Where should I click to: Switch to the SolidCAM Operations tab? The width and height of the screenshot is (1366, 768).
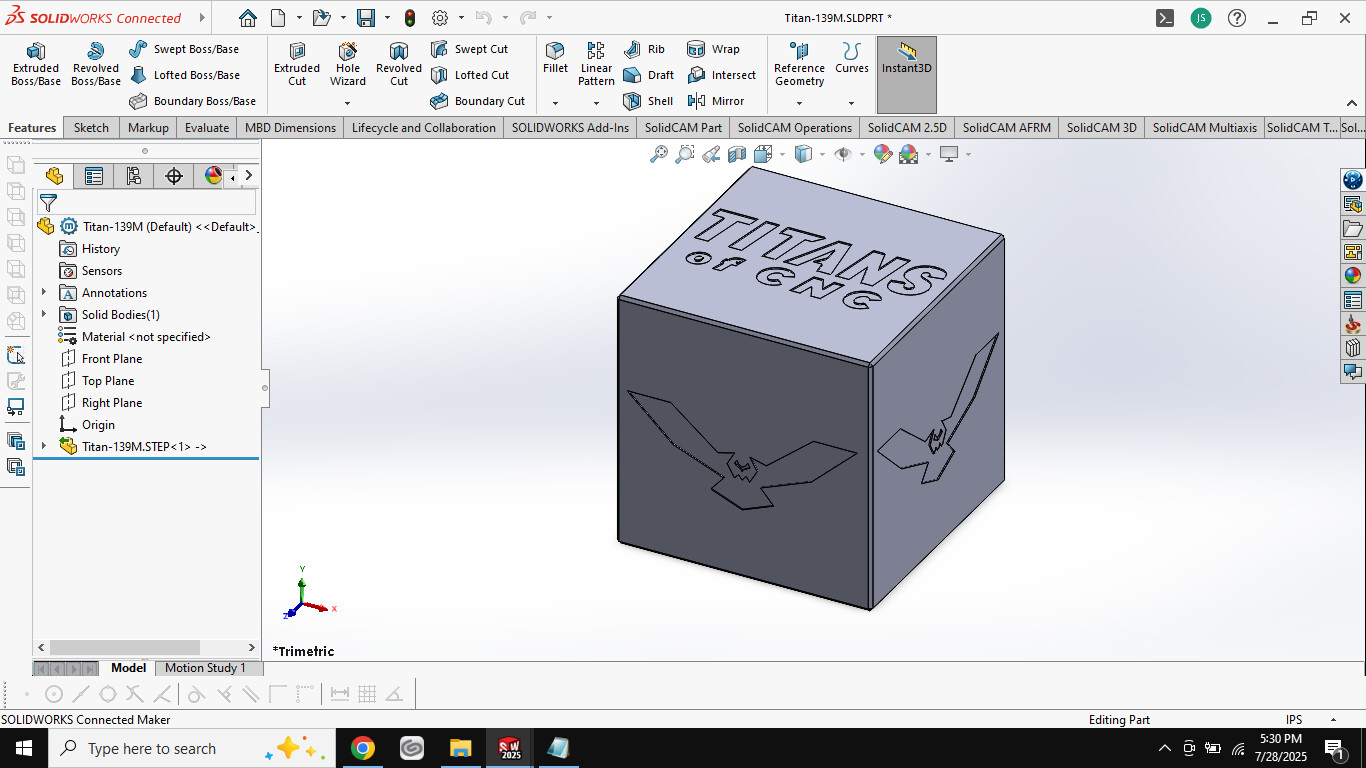point(795,127)
